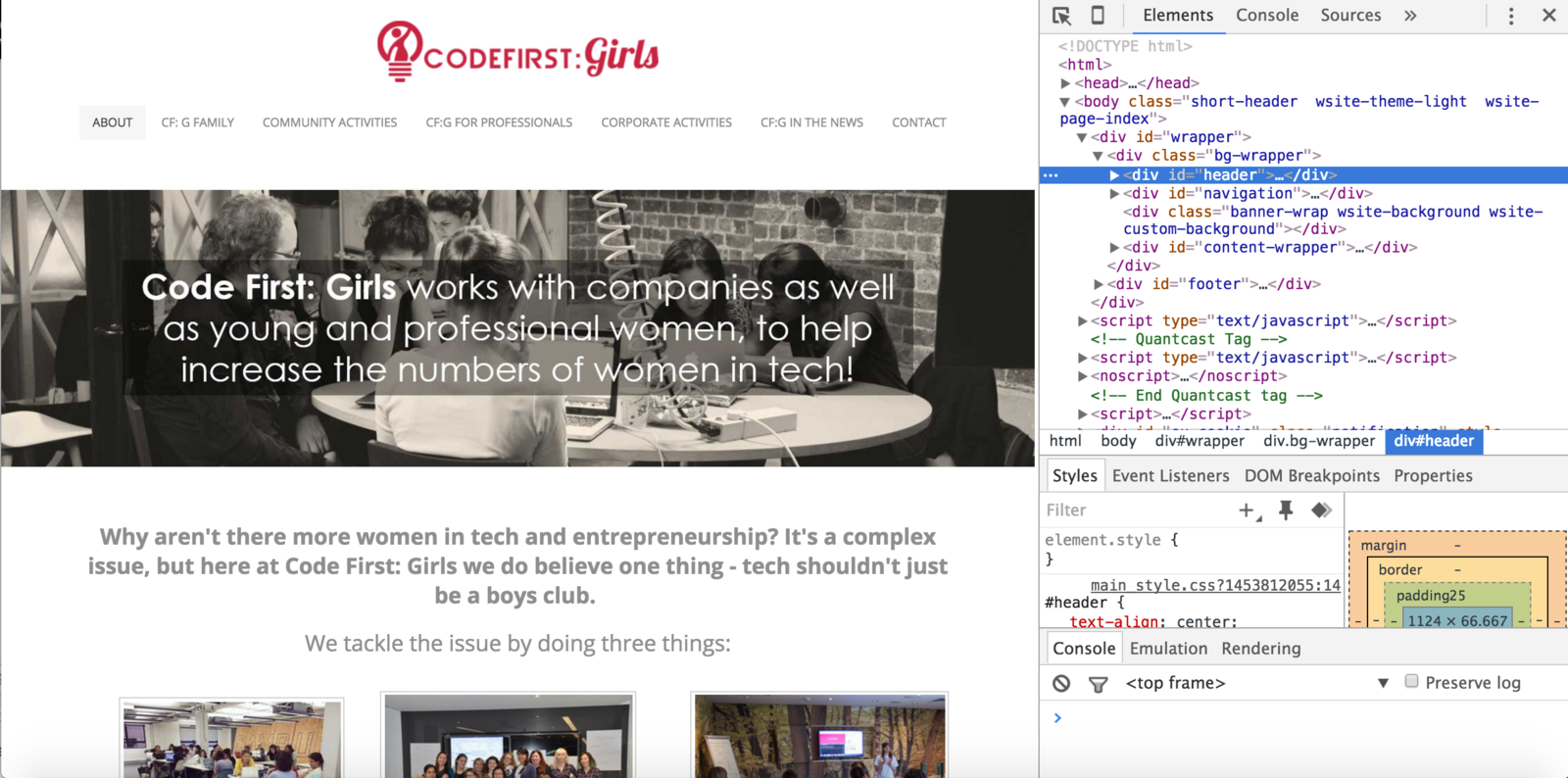Collapse the div#wrapper node

[1082, 138]
